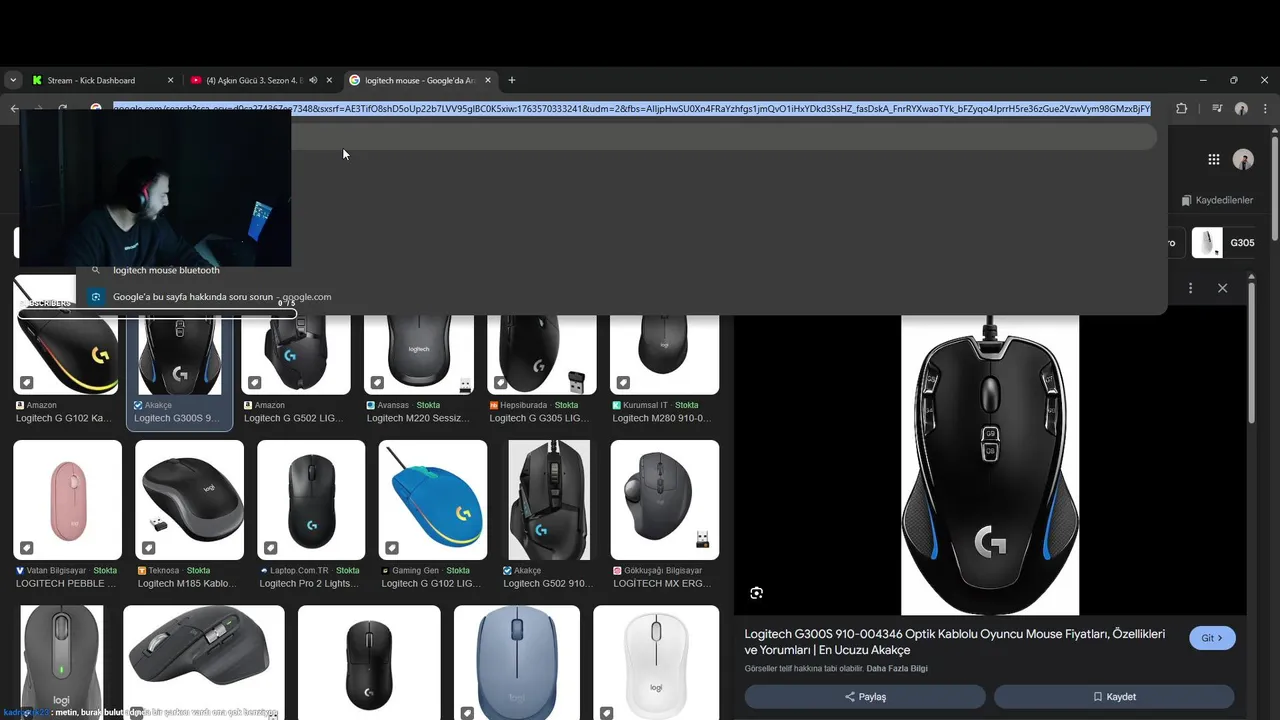Close the image preview panel
The image size is (1280, 720).
(1222, 288)
